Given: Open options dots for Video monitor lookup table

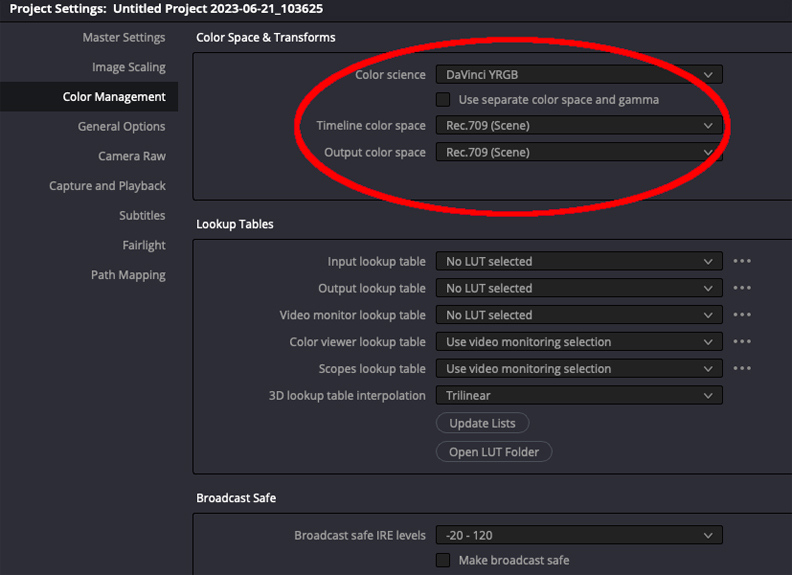Looking at the screenshot, I should pyautogui.click(x=742, y=315).
